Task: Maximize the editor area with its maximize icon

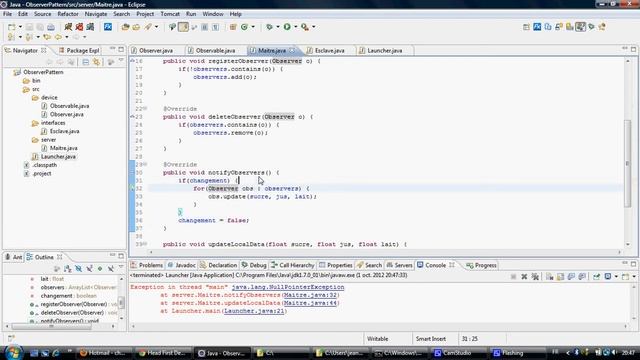Action: pyautogui.click(x=633, y=49)
